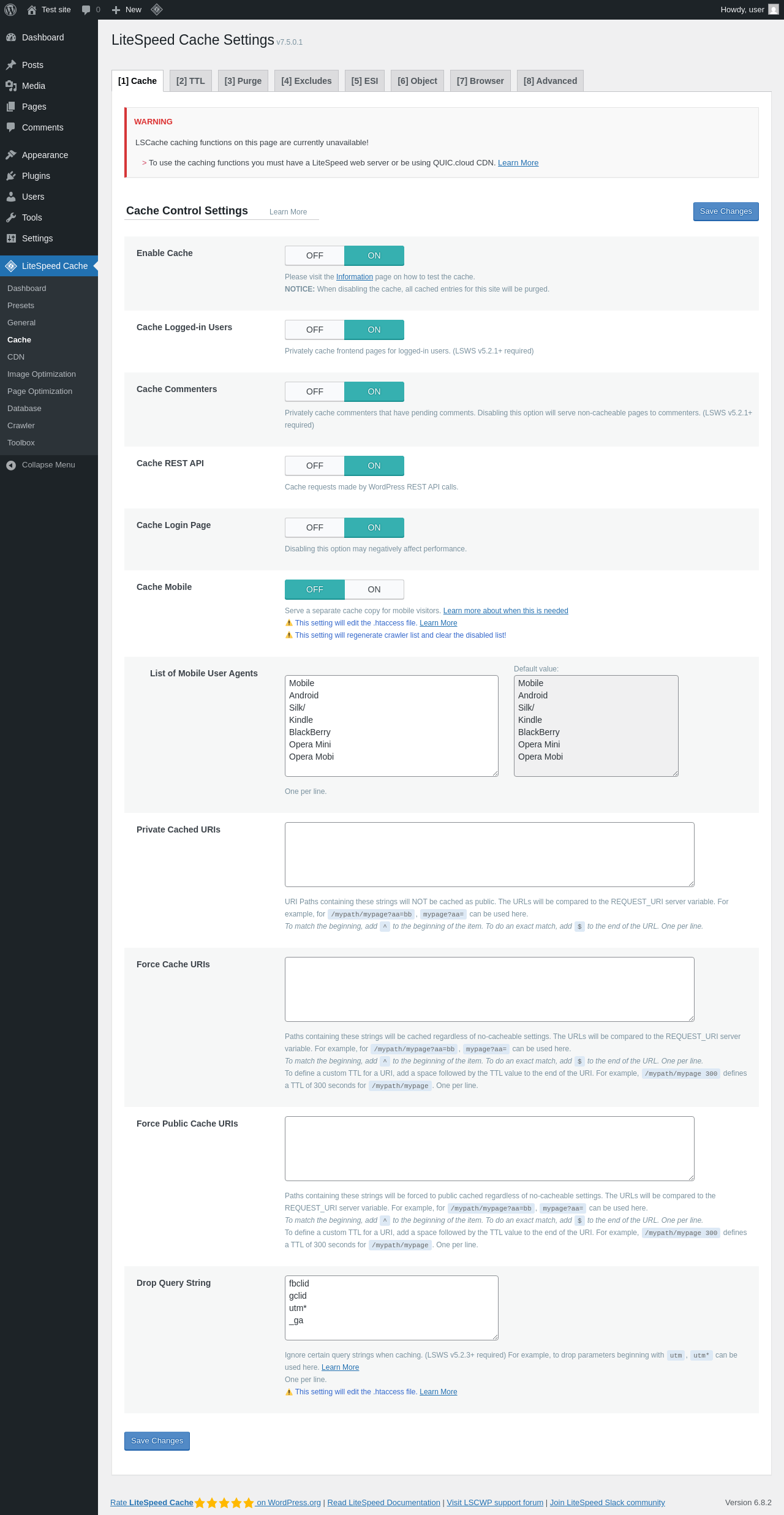Click the Read LiteSpeed Documentation link

pyautogui.click(x=384, y=1503)
